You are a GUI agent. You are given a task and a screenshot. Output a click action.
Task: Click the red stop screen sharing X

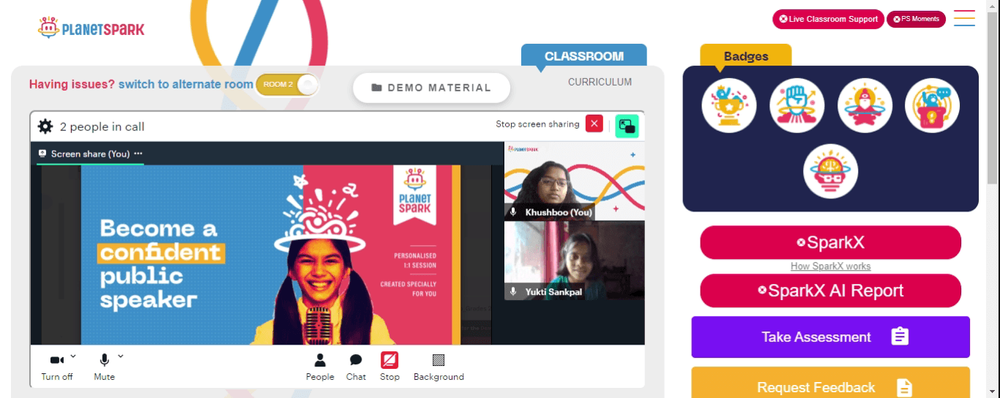(x=594, y=124)
